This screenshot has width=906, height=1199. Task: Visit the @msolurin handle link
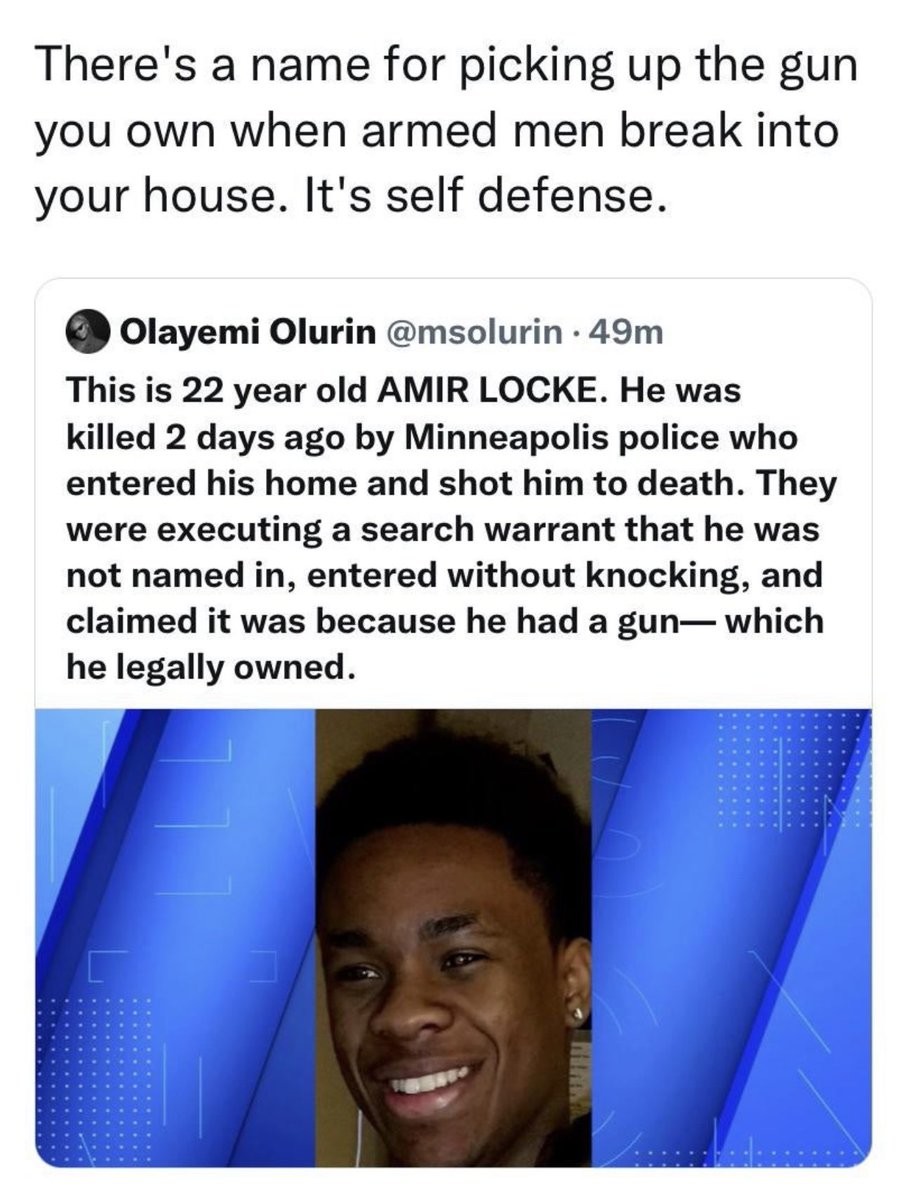476,333
